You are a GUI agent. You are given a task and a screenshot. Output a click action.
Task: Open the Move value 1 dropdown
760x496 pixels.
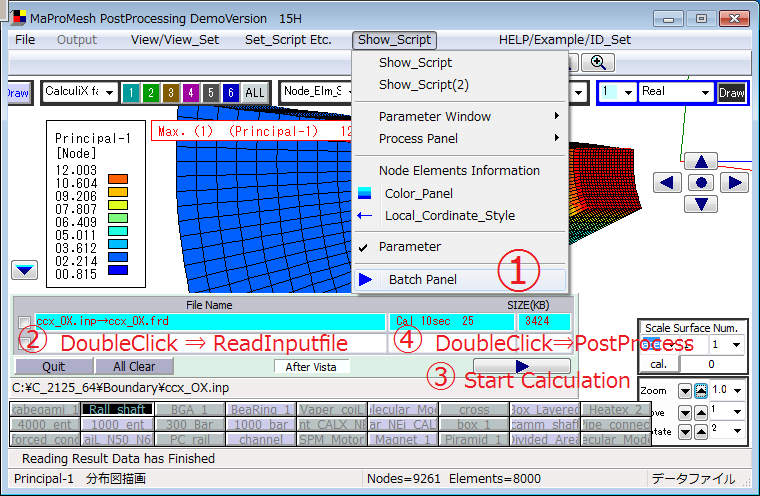pyautogui.click(x=738, y=412)
